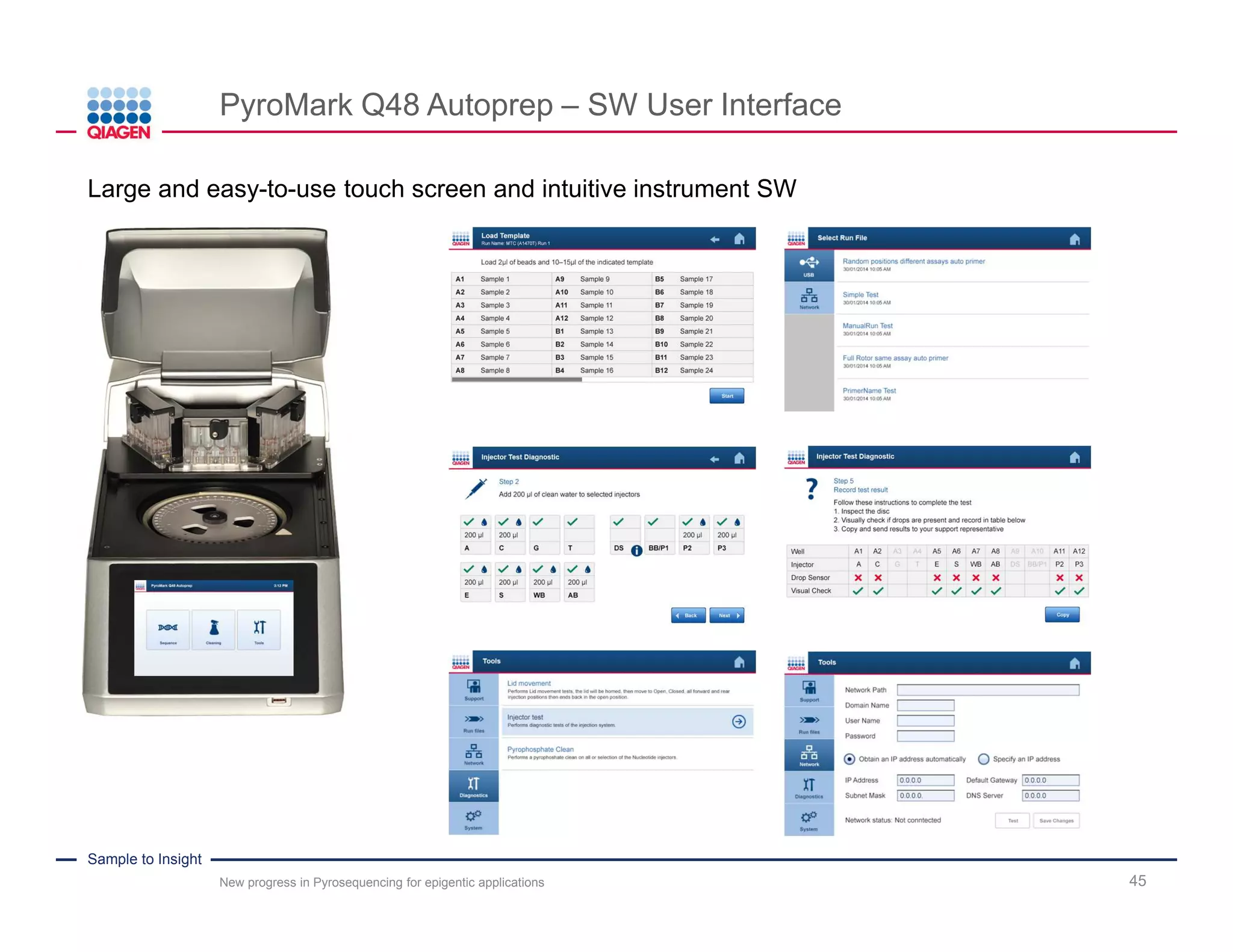Select Obtain an IP address automatically
Screen dimensions: 1233x952
click(x=849, y=759)
